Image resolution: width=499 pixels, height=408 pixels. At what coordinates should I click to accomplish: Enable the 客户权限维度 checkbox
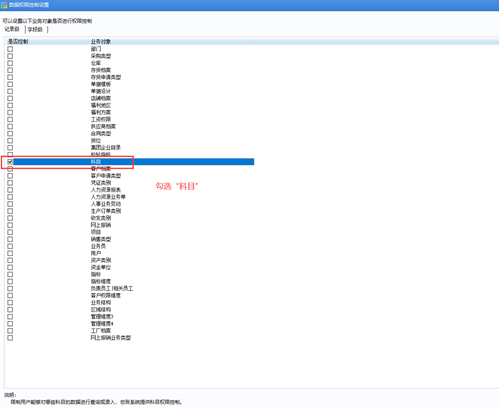pyautogui.click(x=10, y=296)
